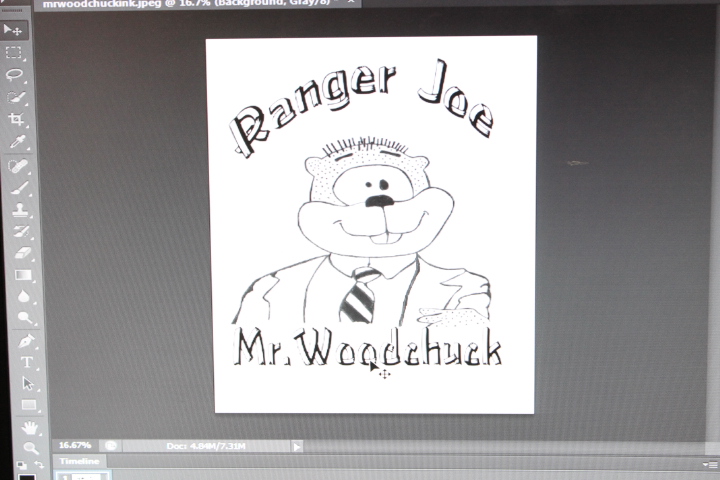This screenshot has height=480, width=720.
Task: Select the Rectangular Marquee tool
Action: 15,52
